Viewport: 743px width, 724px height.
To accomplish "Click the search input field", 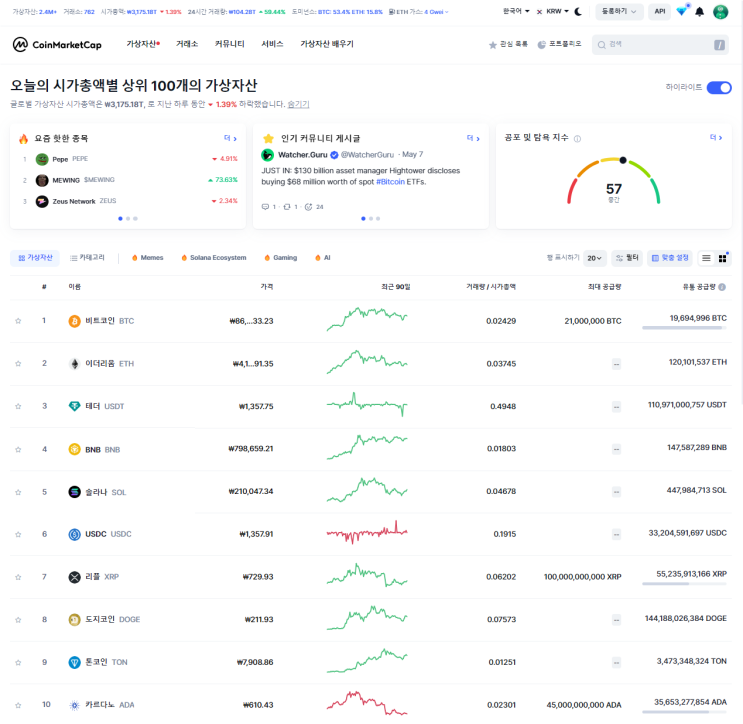I will 660,45.
